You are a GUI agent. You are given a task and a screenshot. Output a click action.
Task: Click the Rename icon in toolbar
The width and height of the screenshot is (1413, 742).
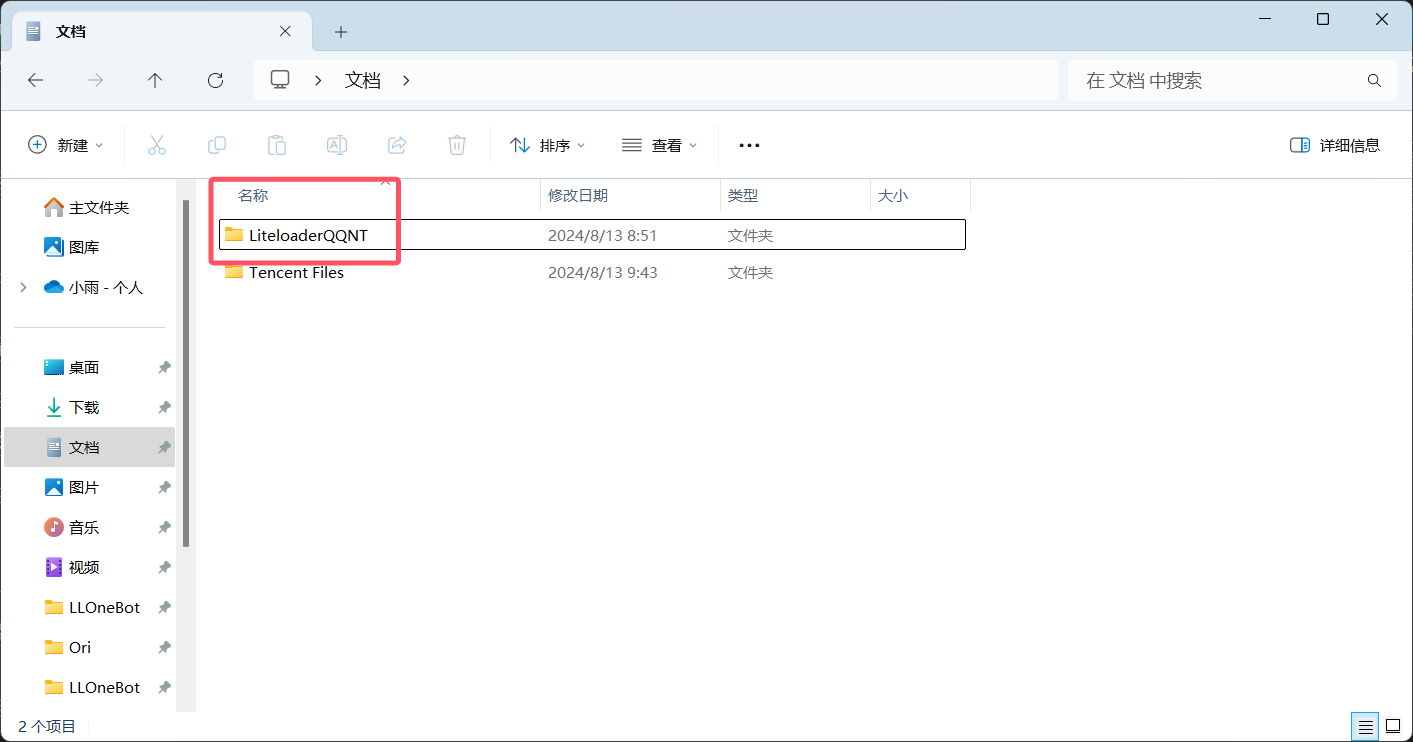click(x=337, y=145)
